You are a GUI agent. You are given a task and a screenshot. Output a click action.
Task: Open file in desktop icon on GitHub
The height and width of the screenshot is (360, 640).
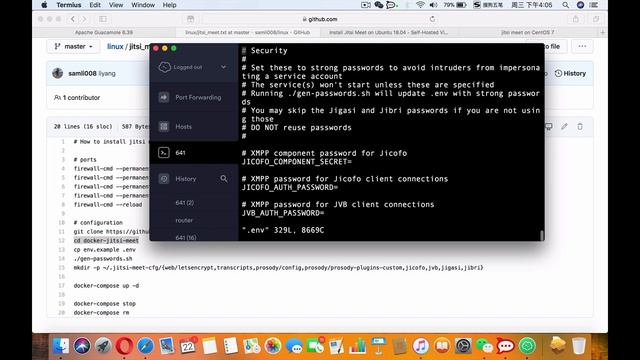tap(549, 127)
